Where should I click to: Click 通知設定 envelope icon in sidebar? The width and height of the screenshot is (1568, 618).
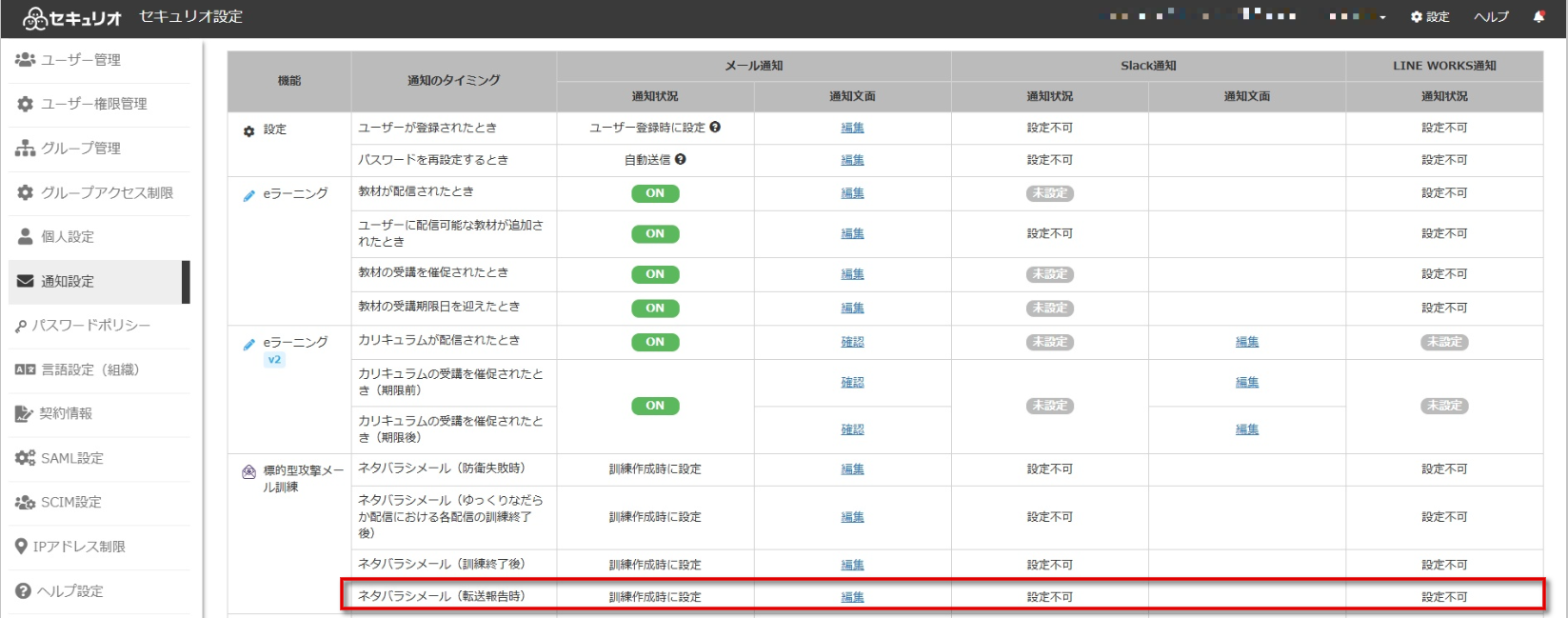coord(25,281)
